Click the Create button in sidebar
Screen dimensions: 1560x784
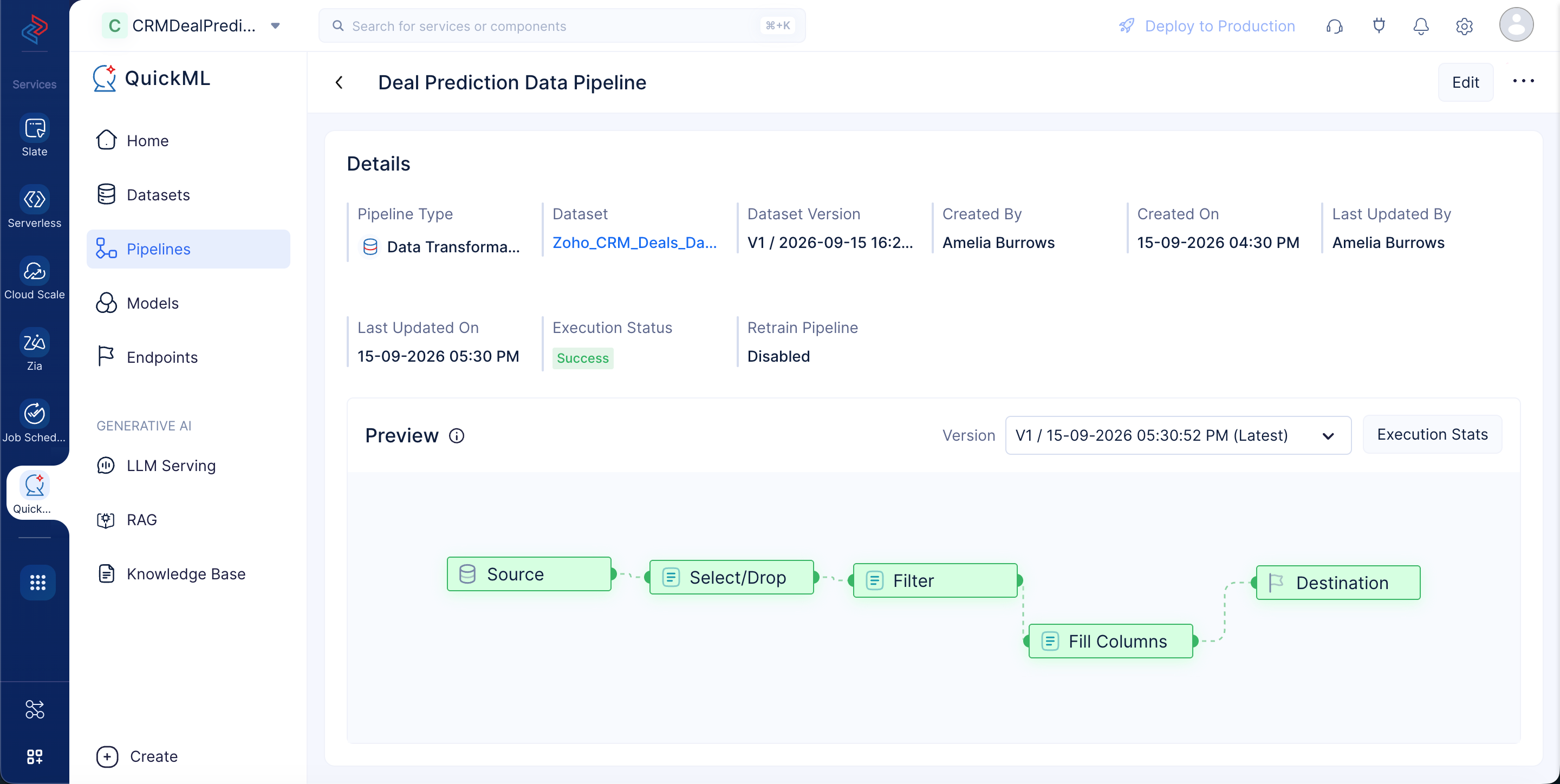pos(137,756)
